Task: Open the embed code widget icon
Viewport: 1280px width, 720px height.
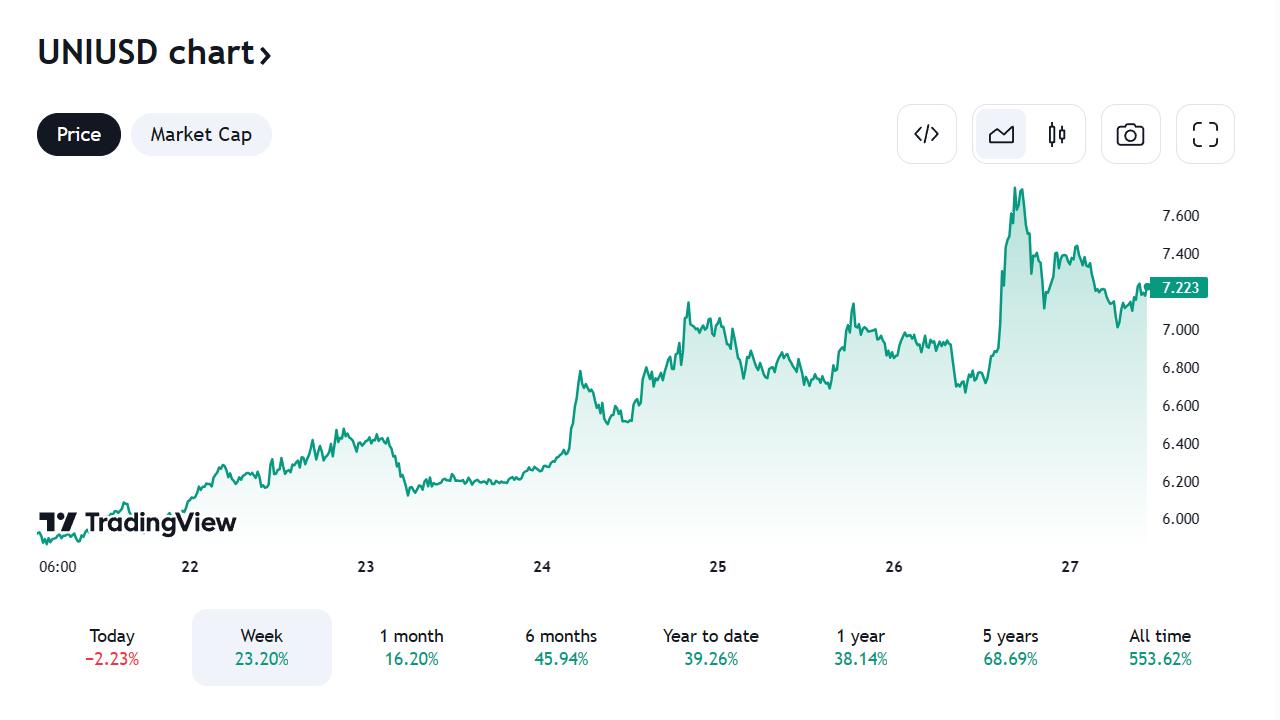Action: [927, 134]
